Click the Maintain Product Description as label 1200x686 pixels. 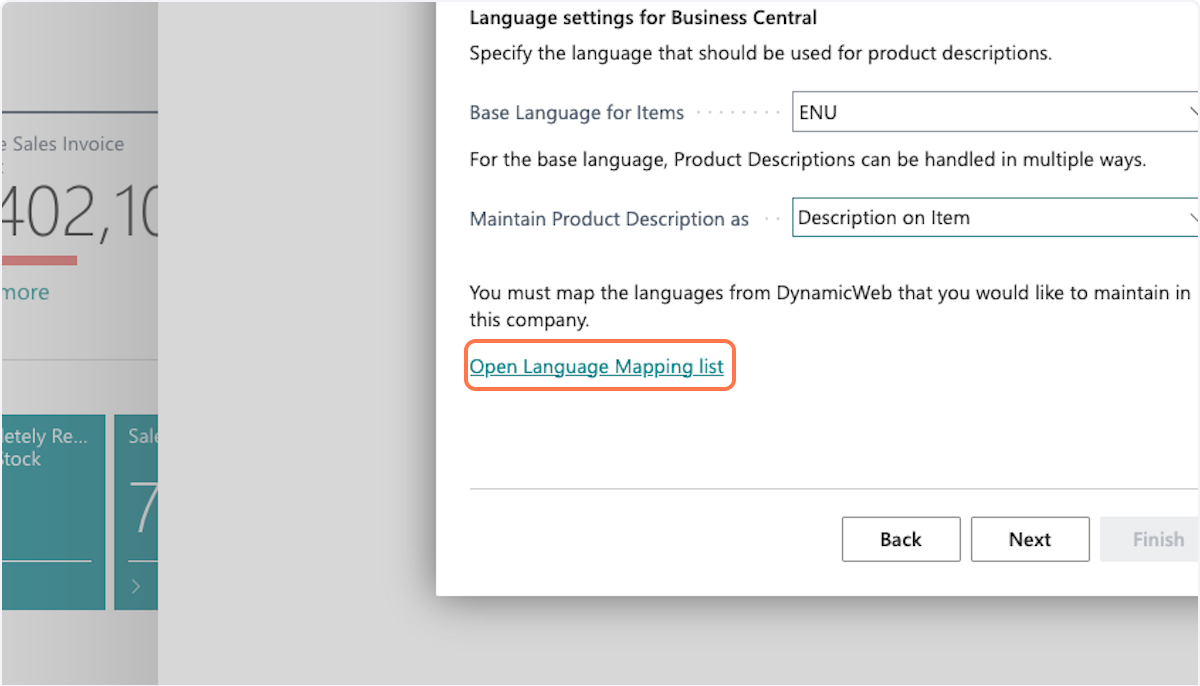pos(609,219)
